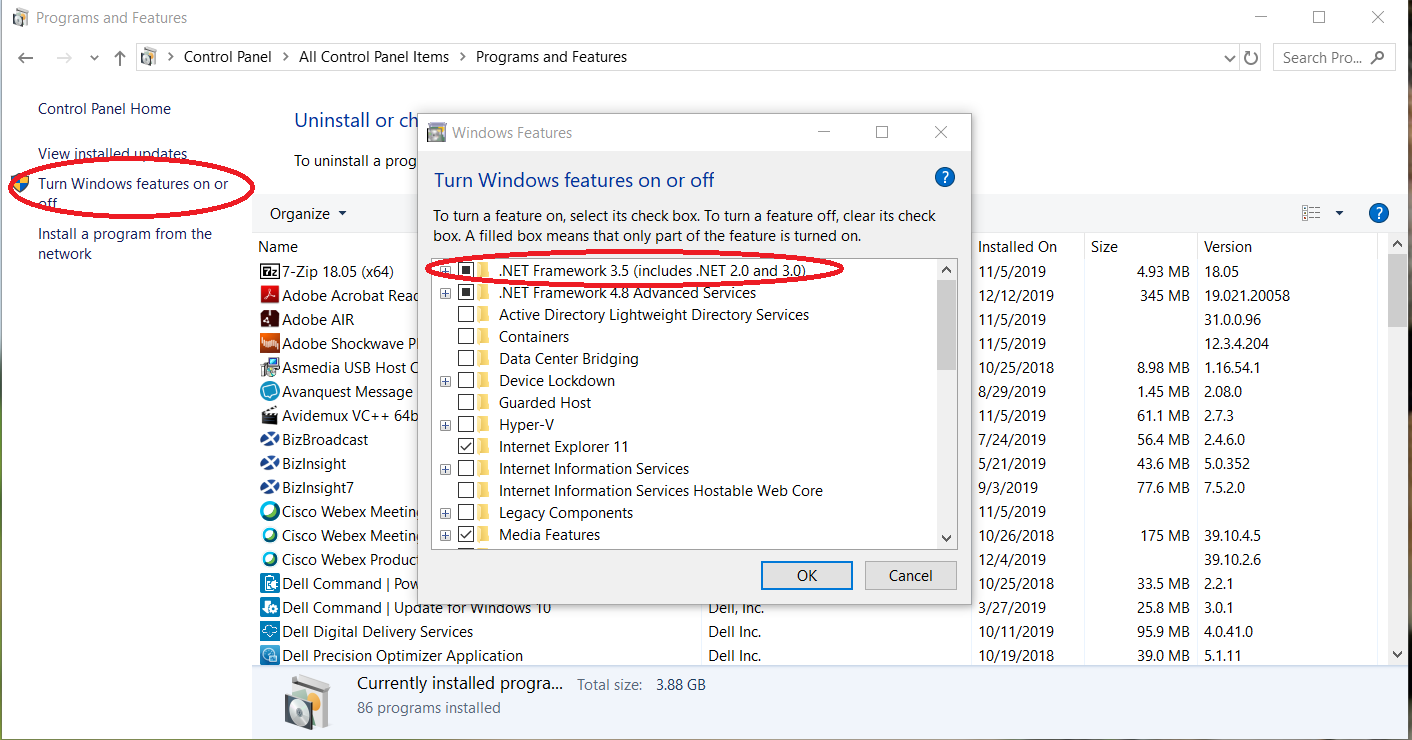Viewport: 1412px width, 740px height.
Task: Click the search magnifier icon
Action: point(1378,57)
